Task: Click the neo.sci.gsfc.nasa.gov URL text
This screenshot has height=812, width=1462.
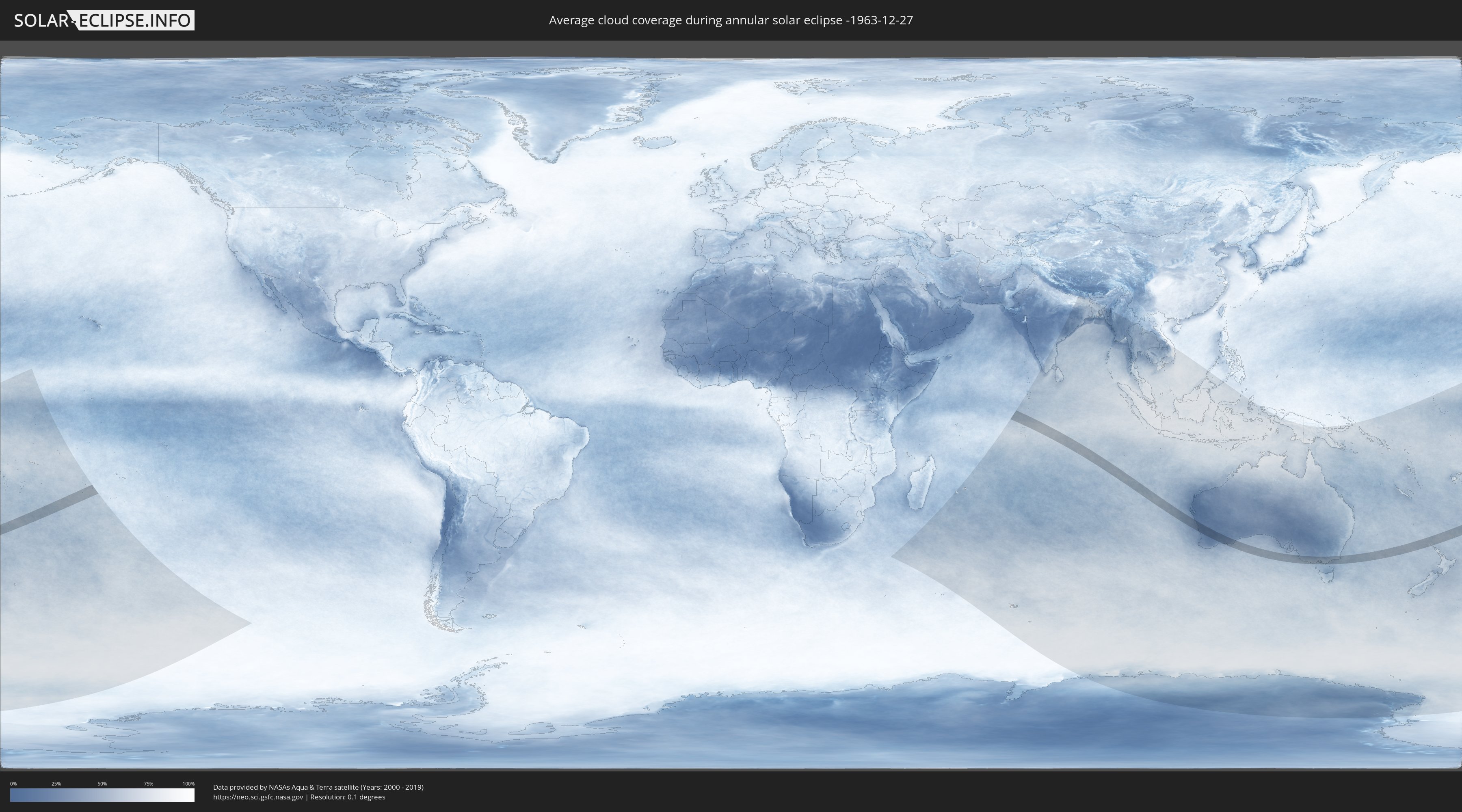Action: coord(258,797)
